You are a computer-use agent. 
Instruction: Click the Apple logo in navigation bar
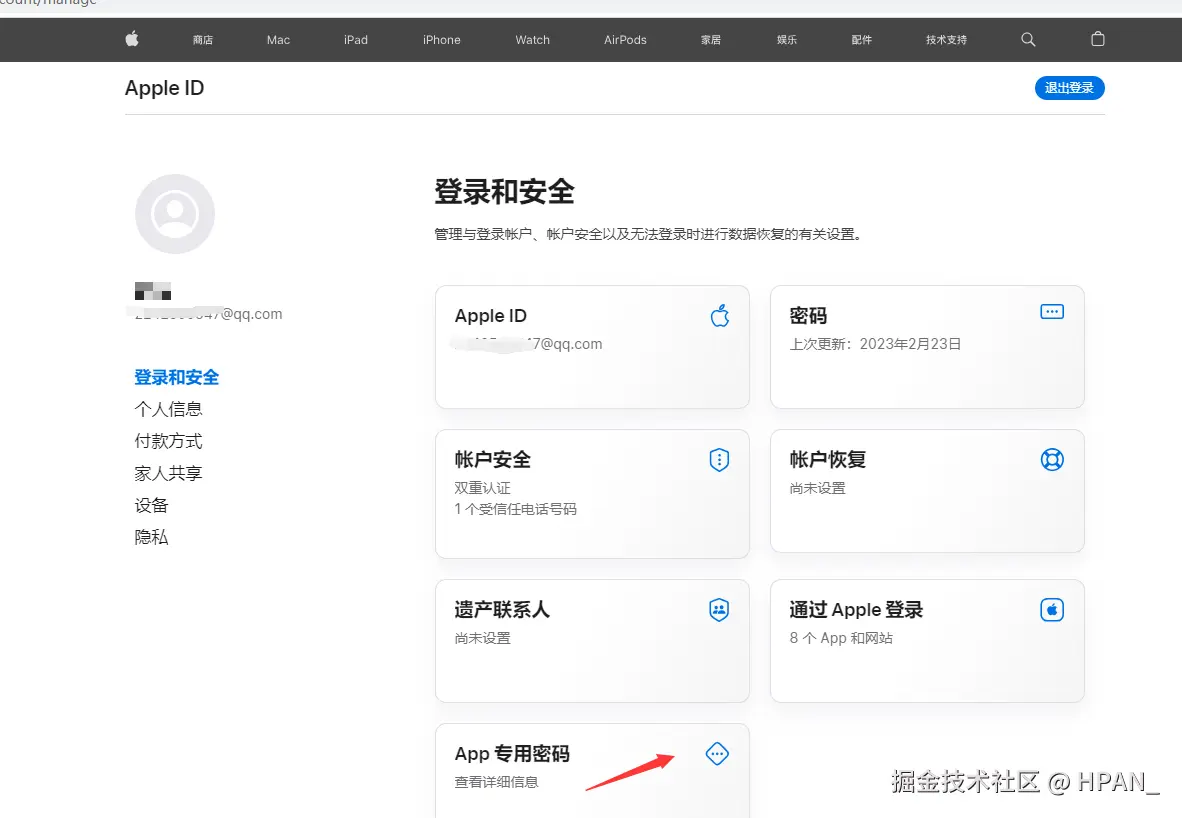(x=132, y=38)
